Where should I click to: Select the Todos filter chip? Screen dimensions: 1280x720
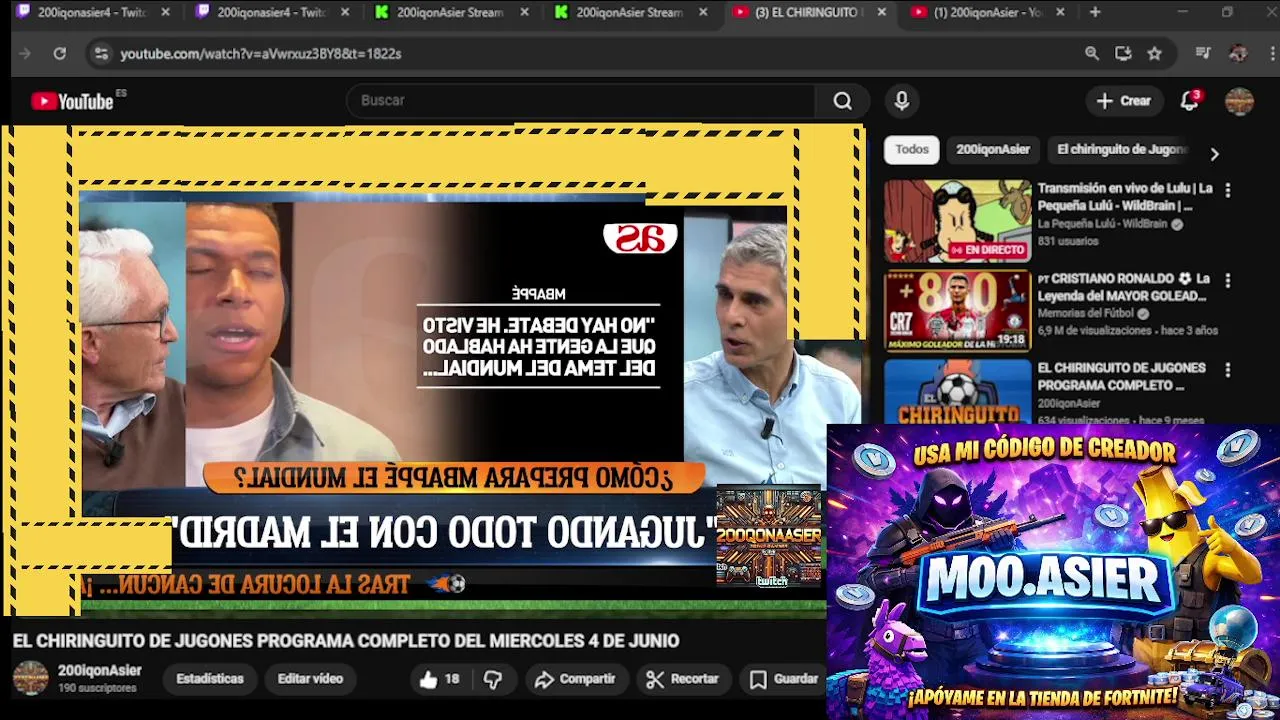click(912, 150)
